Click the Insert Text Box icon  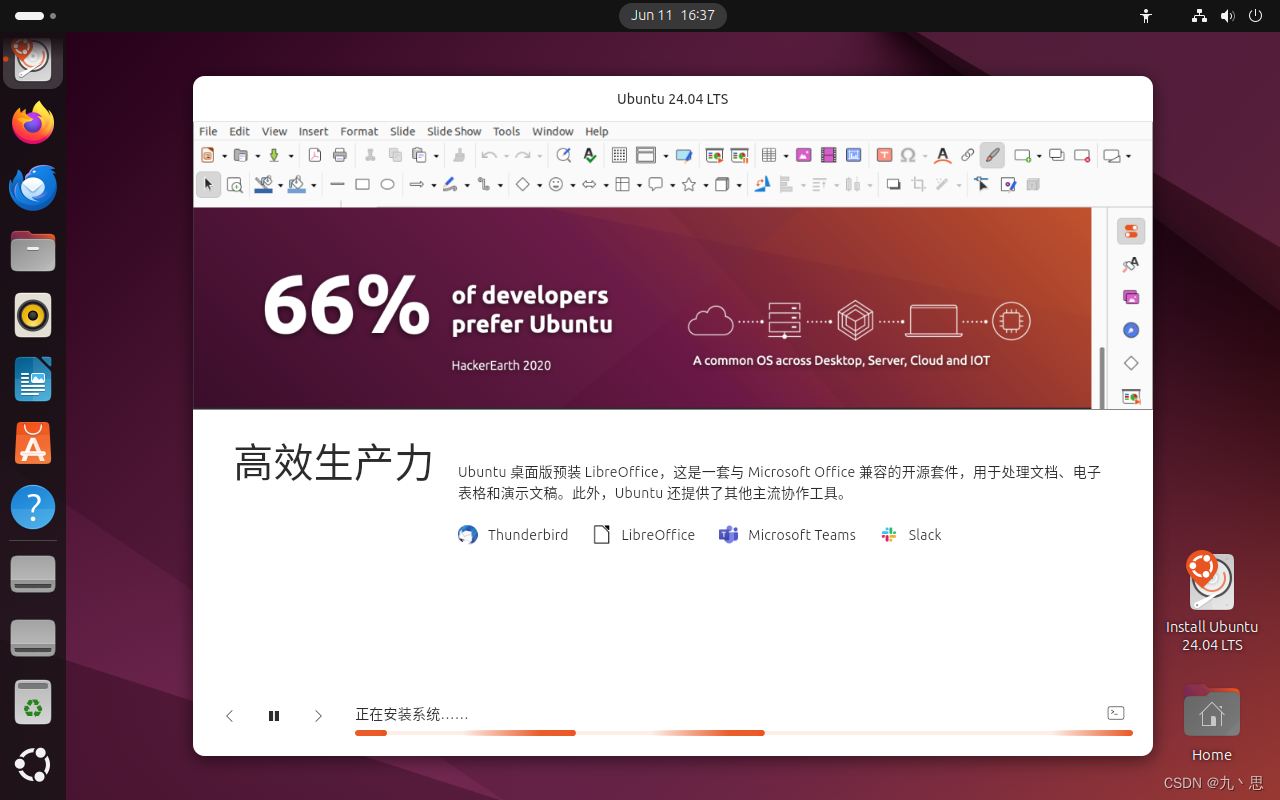coord(884,155)
